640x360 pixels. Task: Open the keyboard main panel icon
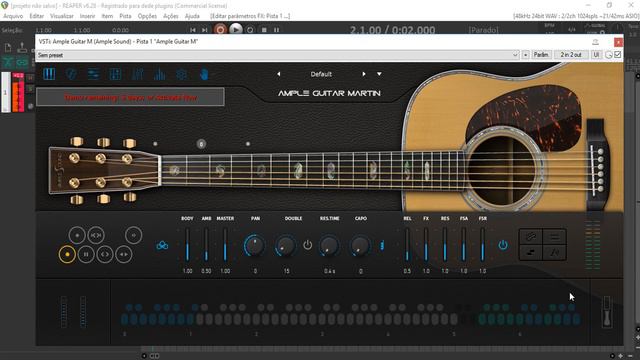pyautogui.click(x=49, y=74)
